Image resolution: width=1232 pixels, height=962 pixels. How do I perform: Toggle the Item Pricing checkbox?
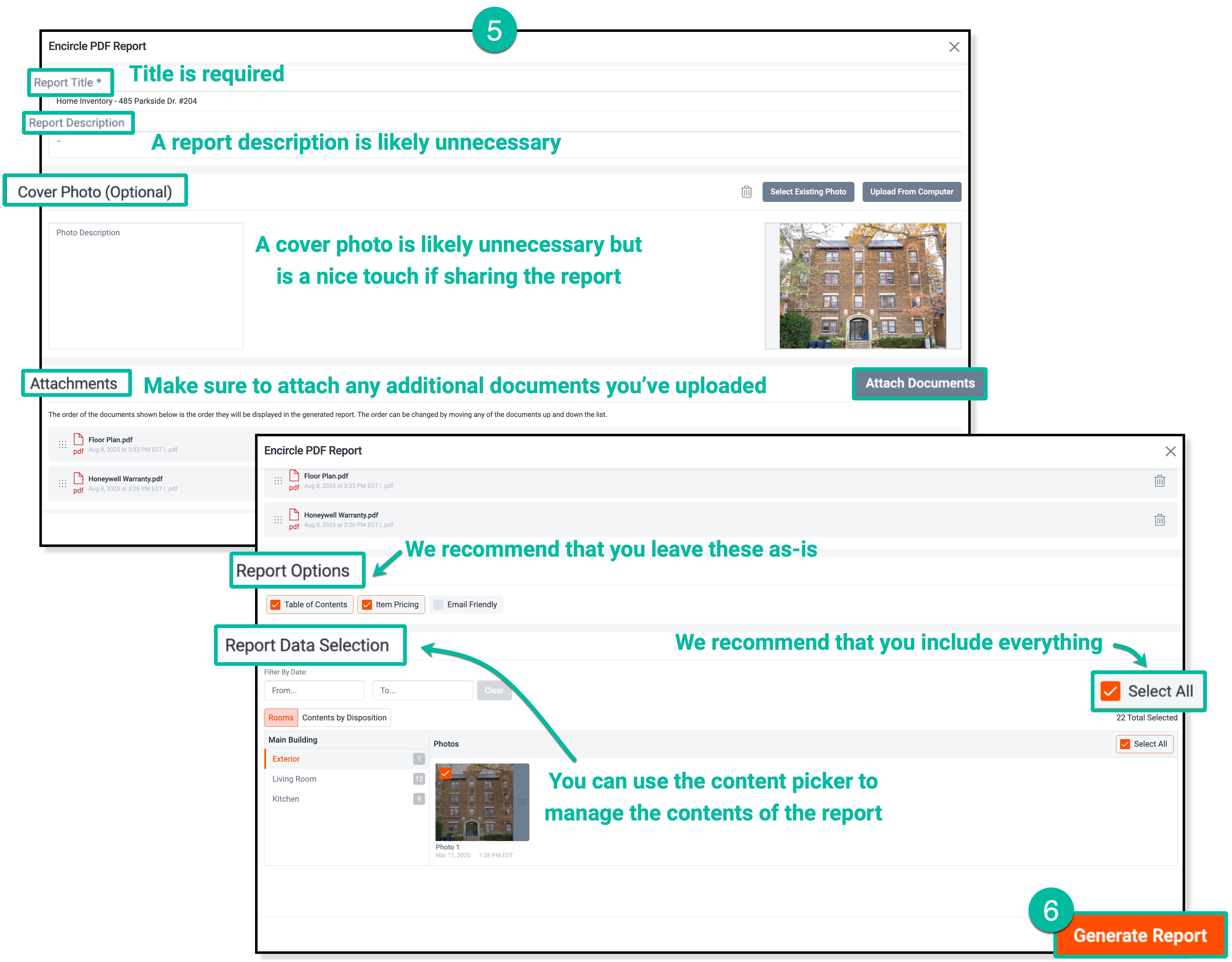coord(367,604)
